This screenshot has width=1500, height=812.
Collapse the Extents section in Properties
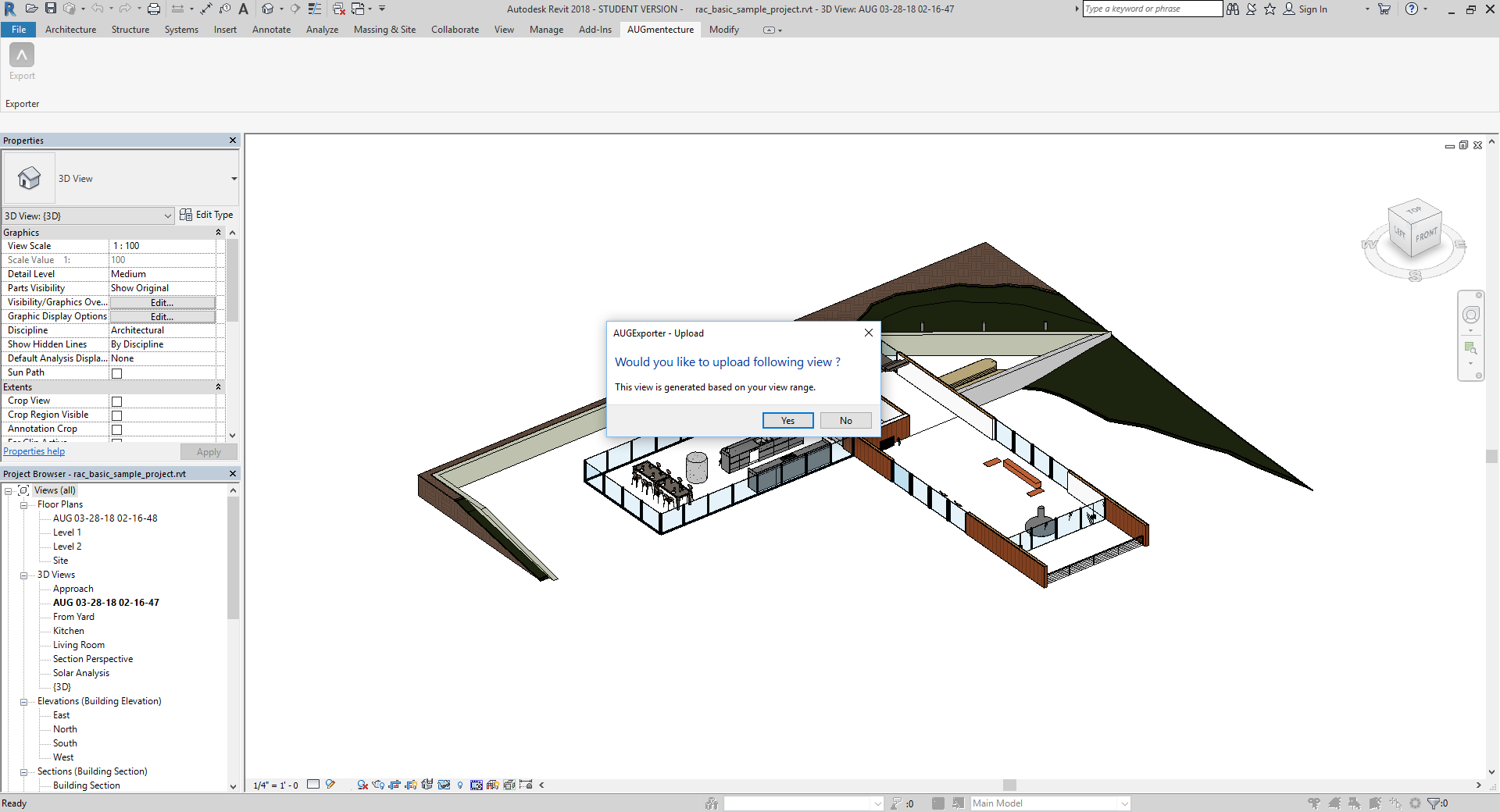pyautogui.click(x=219, y=387)
